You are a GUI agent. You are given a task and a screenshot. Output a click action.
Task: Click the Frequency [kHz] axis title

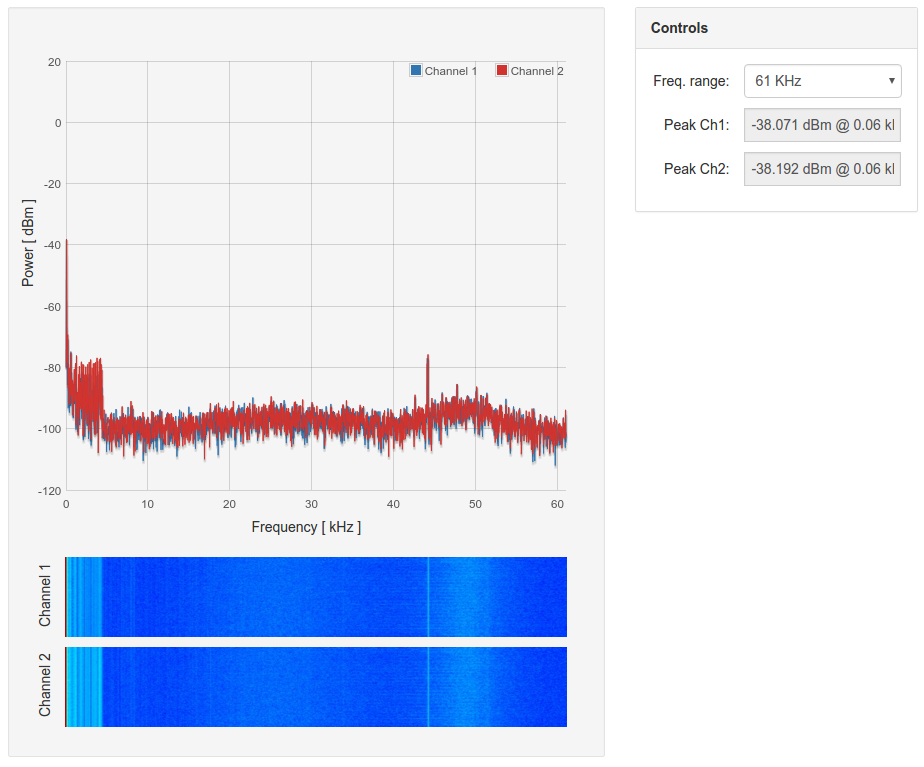pyautogui.click(x=306, y=527)
